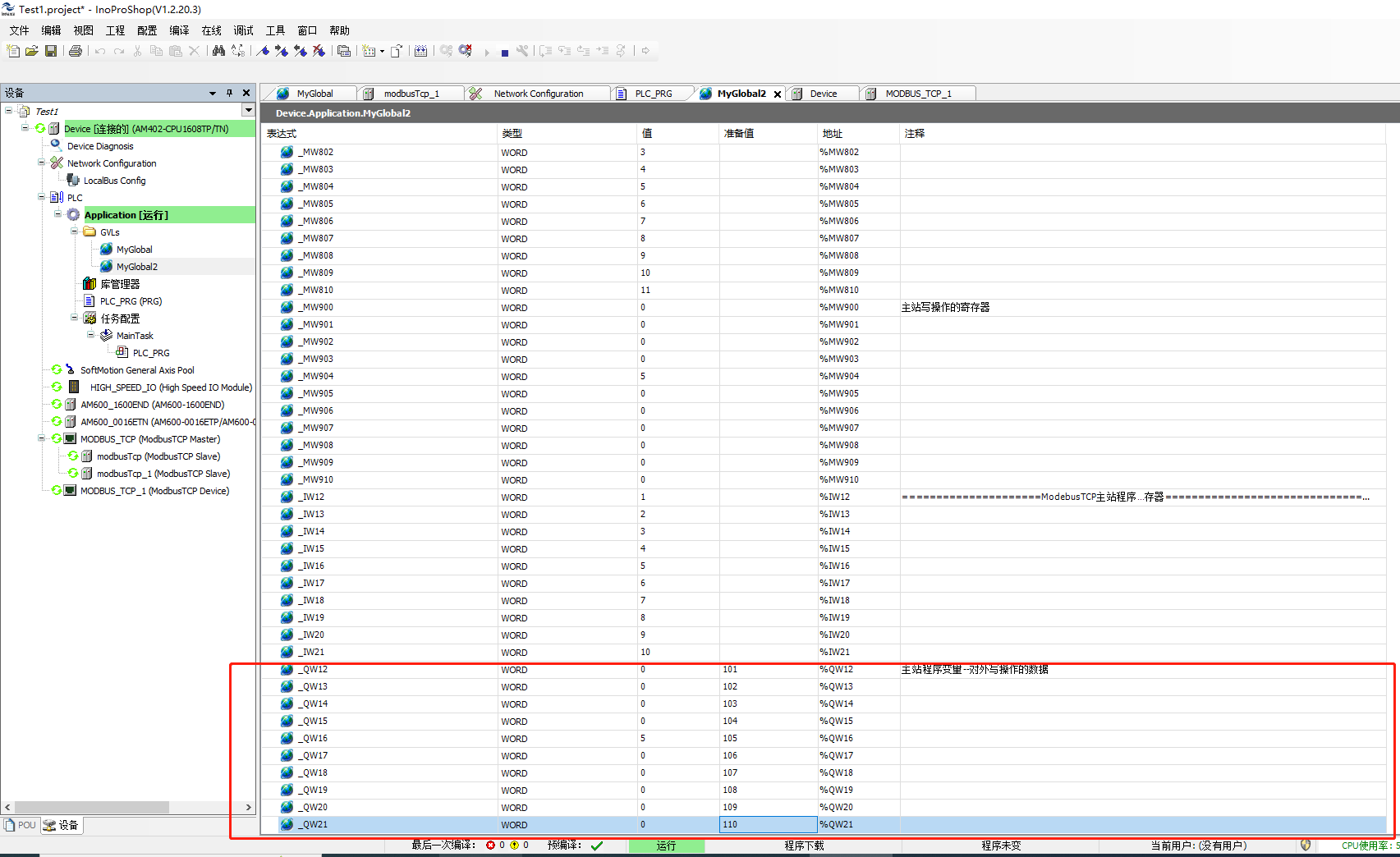
Task: Stop the application with the blue square icon
Action: (x=505, y=53)
